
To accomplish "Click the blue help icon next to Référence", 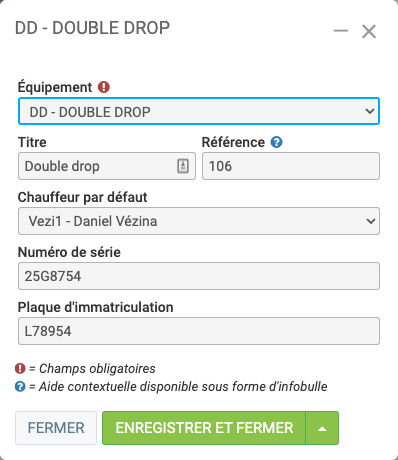I will (276, 142).
